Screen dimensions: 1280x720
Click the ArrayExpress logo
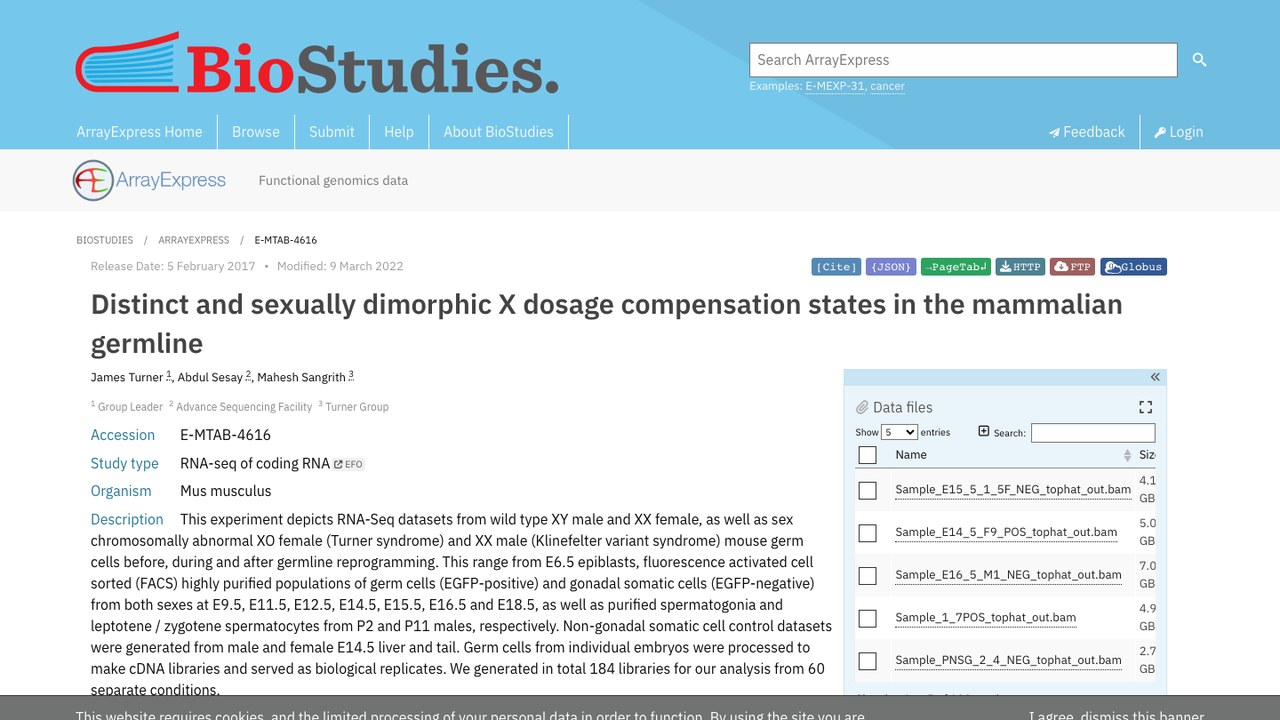click(149, 180)
